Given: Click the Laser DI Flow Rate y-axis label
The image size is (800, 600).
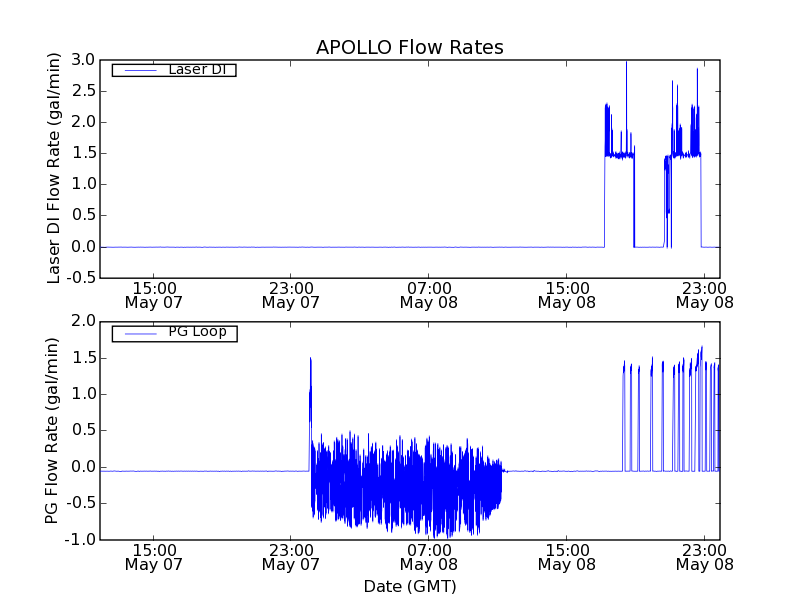Looking at the screenshot, I should (x=55, y=169).
